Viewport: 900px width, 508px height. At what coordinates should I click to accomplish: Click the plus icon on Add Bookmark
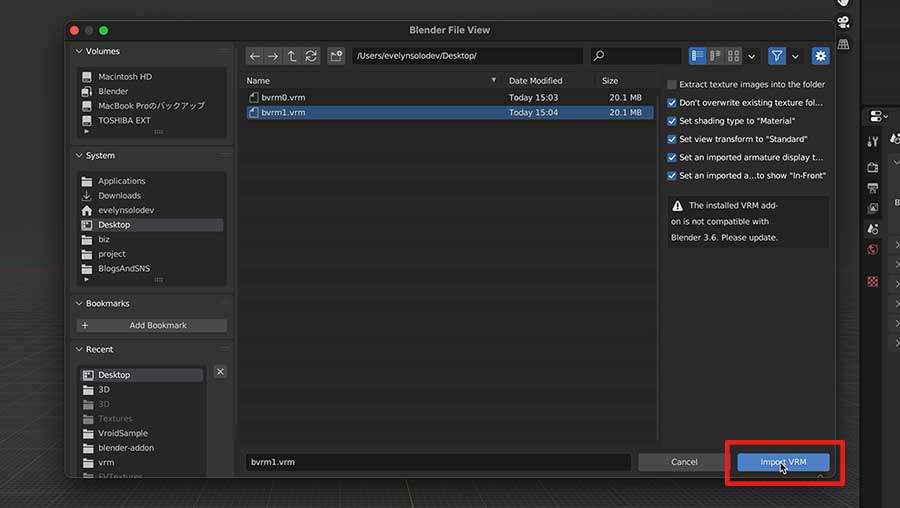point(85,325)
